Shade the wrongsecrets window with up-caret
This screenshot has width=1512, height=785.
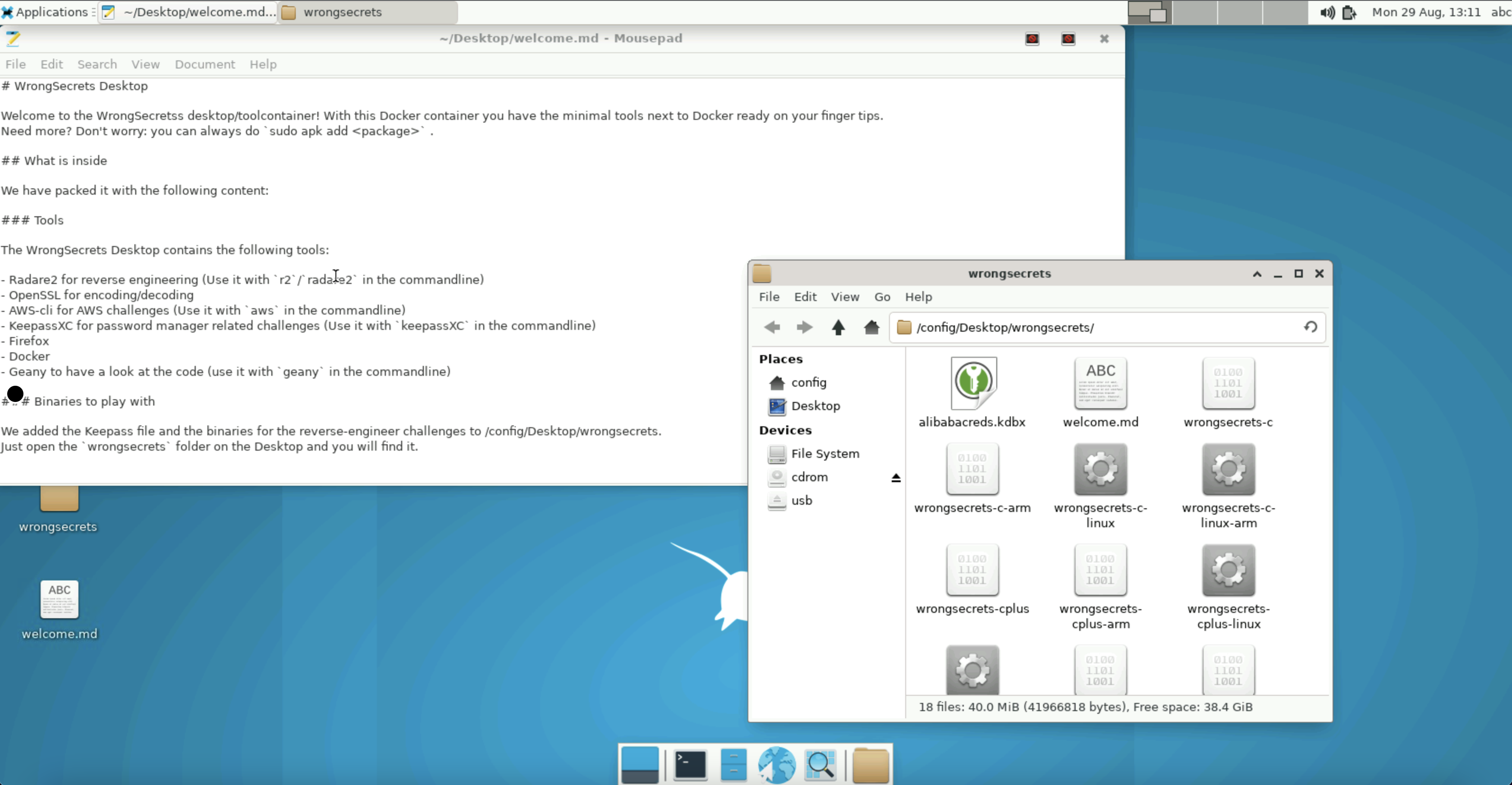click(1257, 274)
